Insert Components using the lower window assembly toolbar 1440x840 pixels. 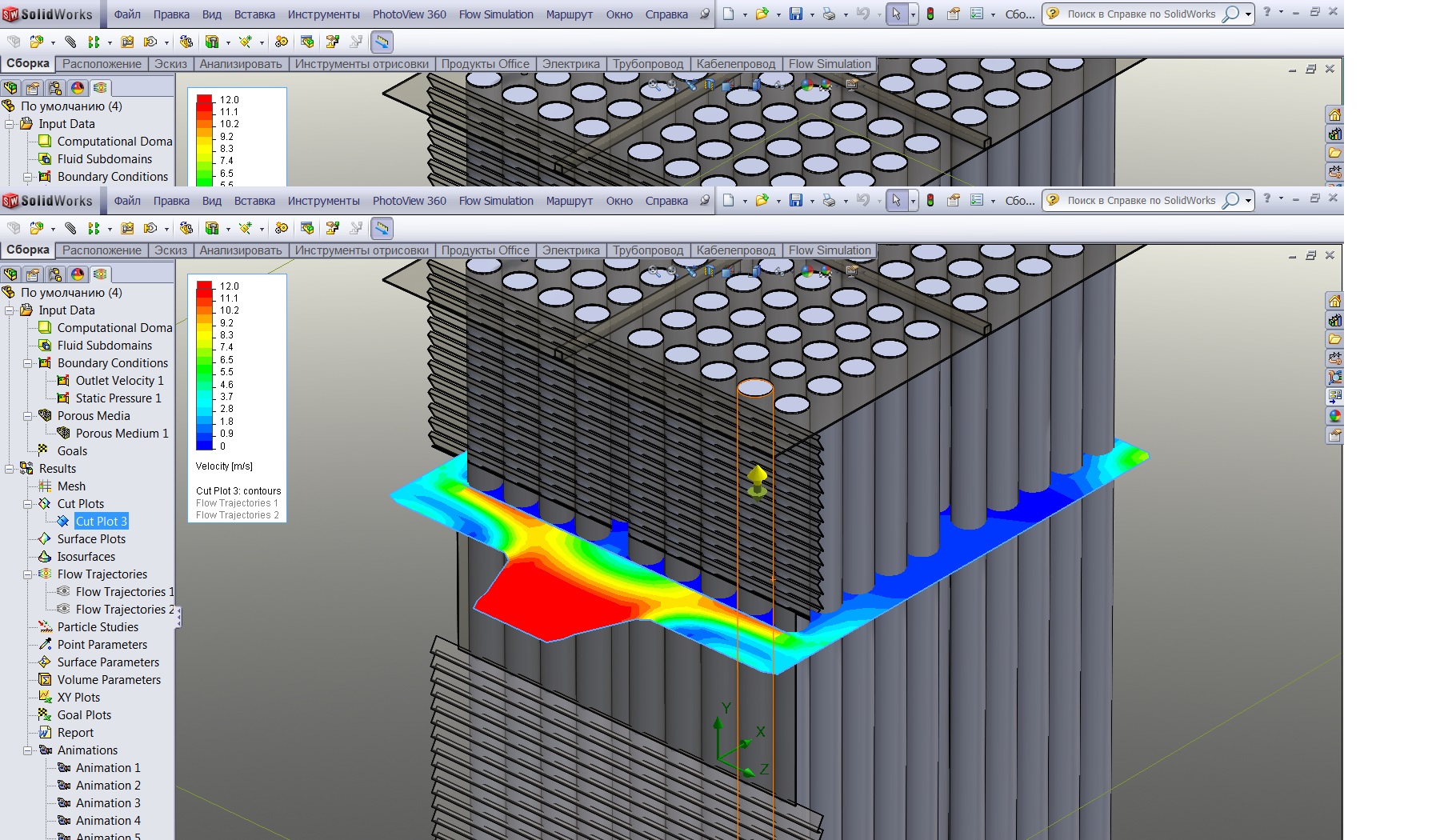tap(37, 228)
